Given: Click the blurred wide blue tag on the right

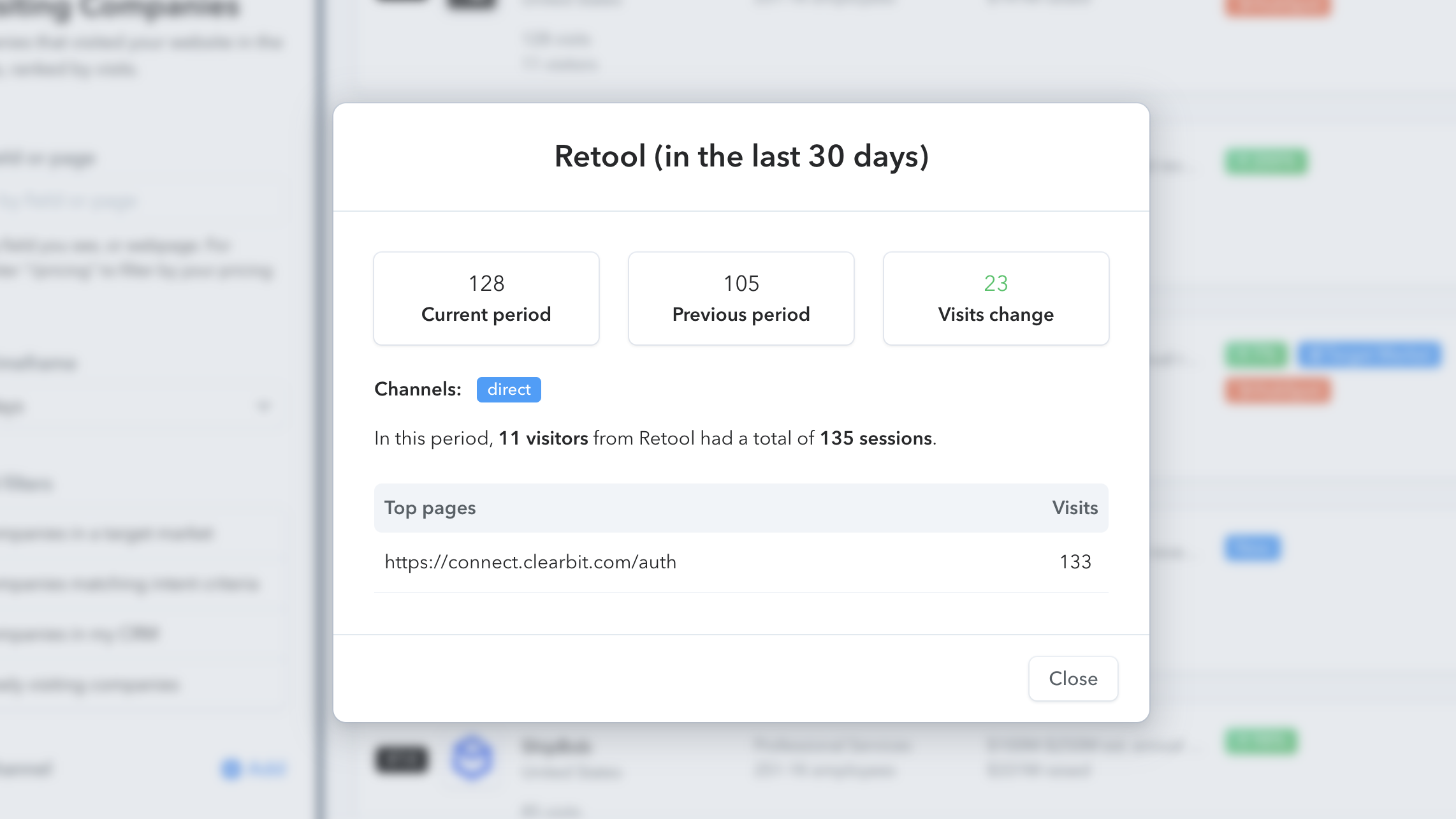Looking at the screenshot, I should [1369, 355].
